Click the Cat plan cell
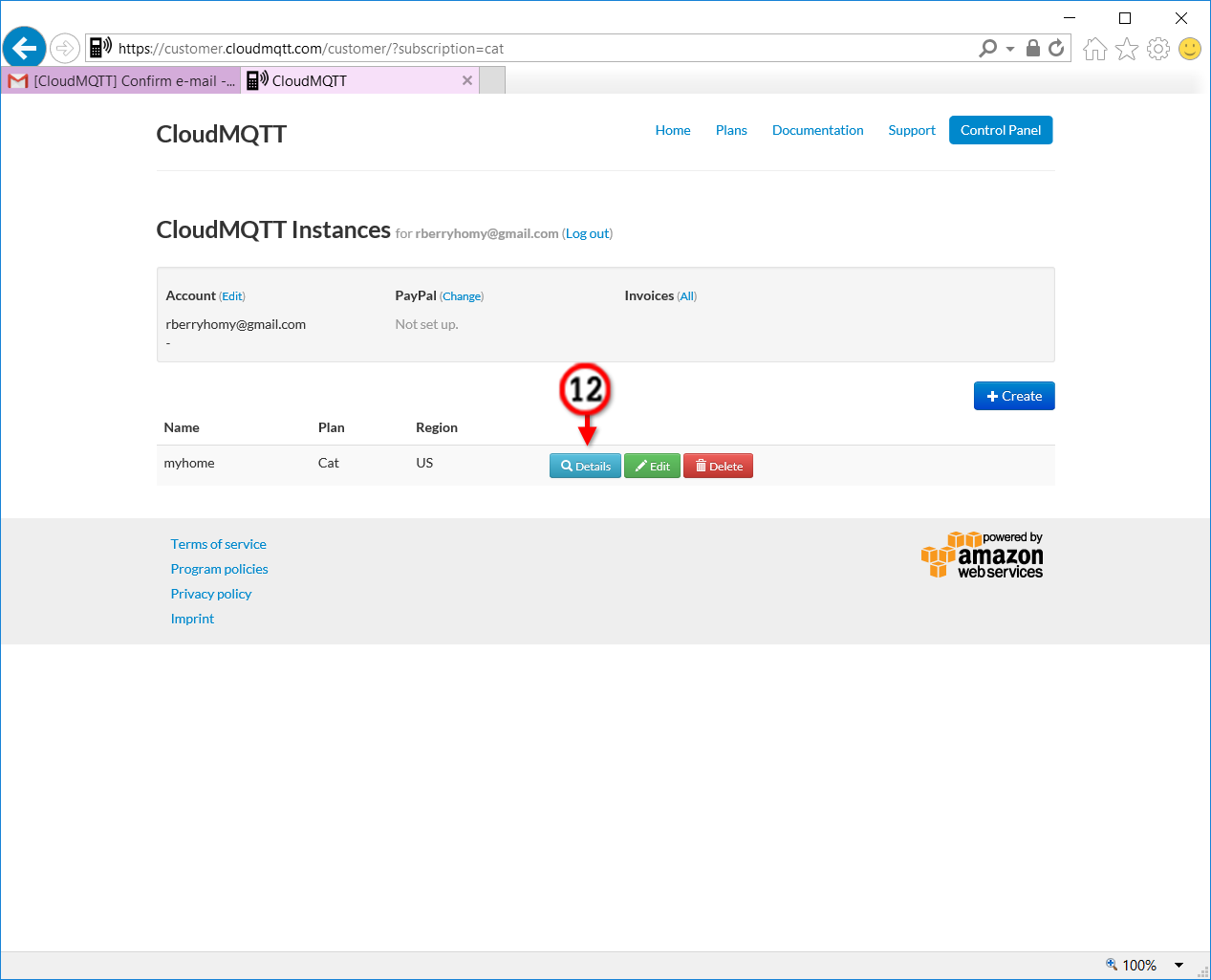The image size is (1211, 980). (x=329, y=463)
